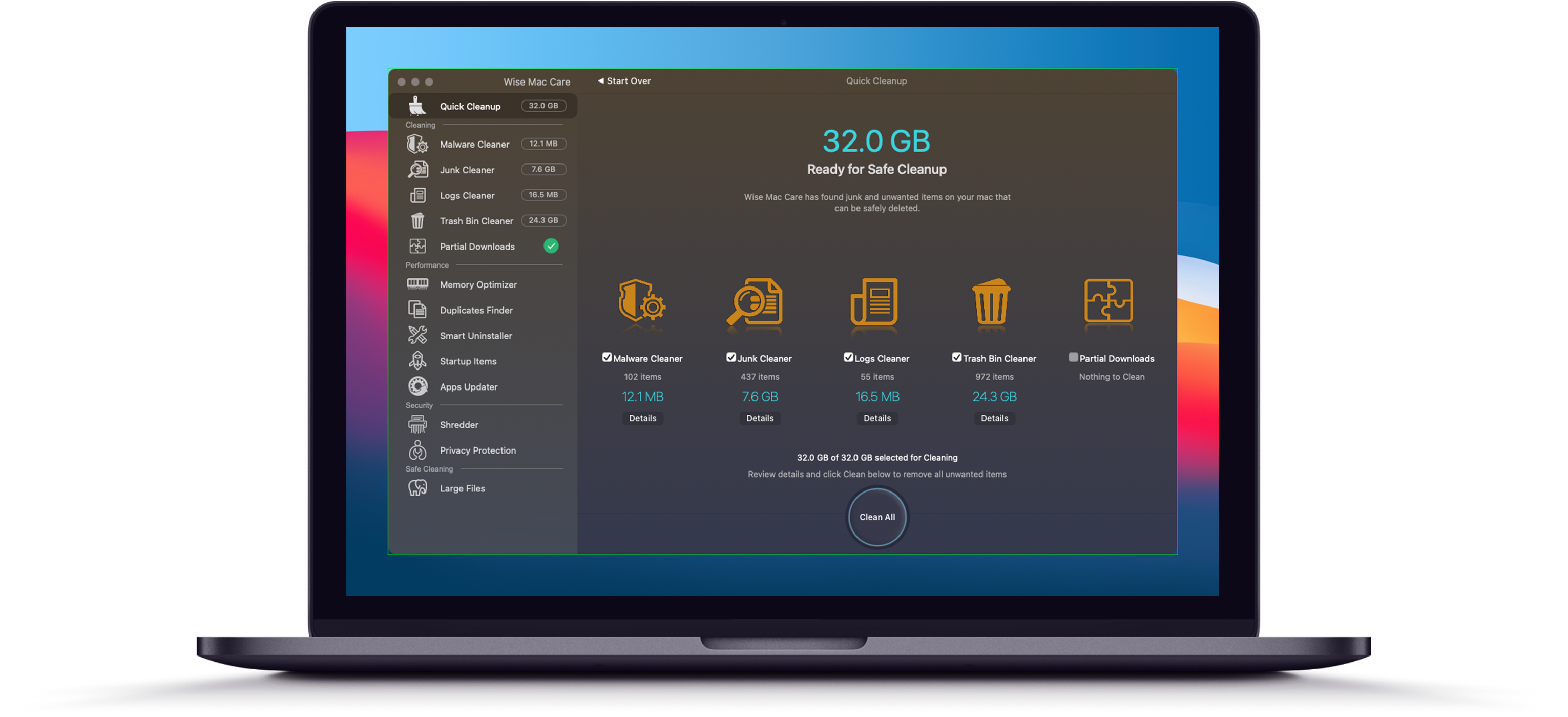Uncheck the Trash Bin Cleaner checkbox

click(x=957, y=358)
